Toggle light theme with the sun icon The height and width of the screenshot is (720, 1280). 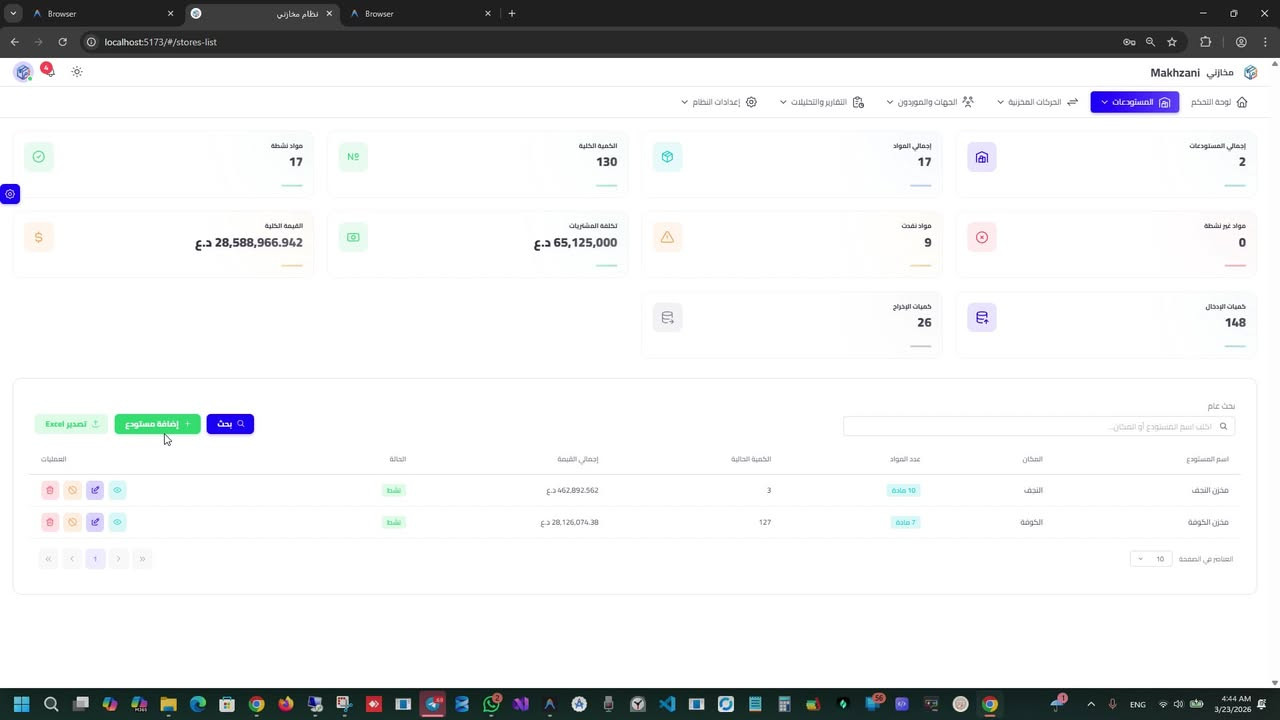(x=77, y=71)
